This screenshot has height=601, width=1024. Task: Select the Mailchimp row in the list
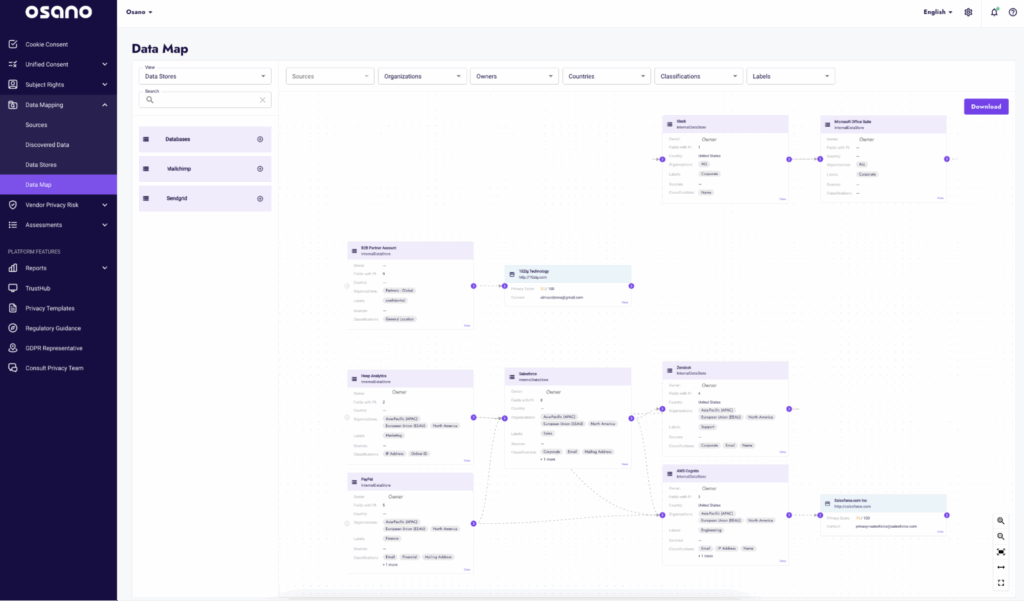[205, 169]
